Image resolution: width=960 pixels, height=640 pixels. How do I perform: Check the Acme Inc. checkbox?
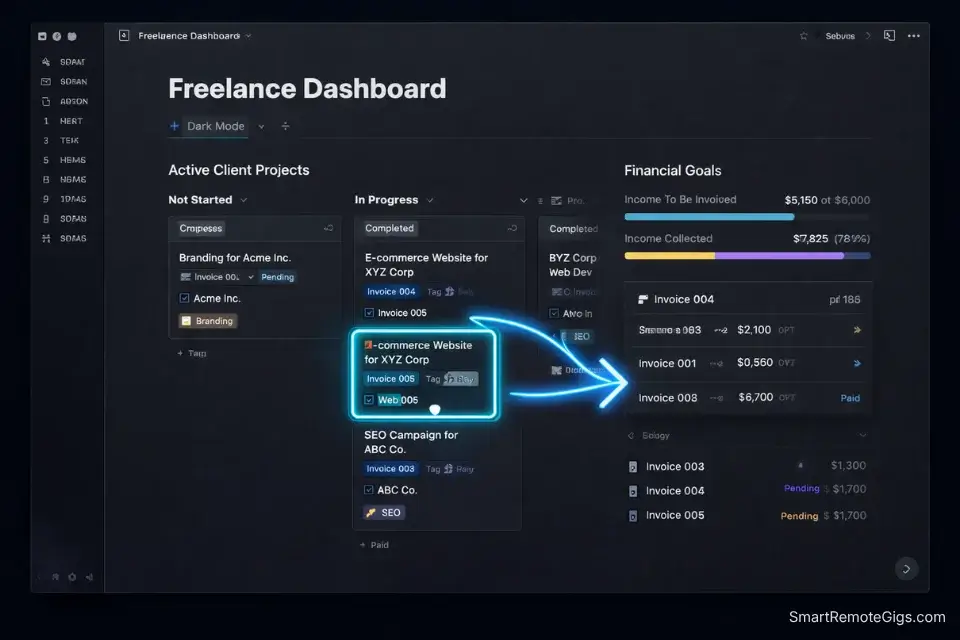(183, 298)
